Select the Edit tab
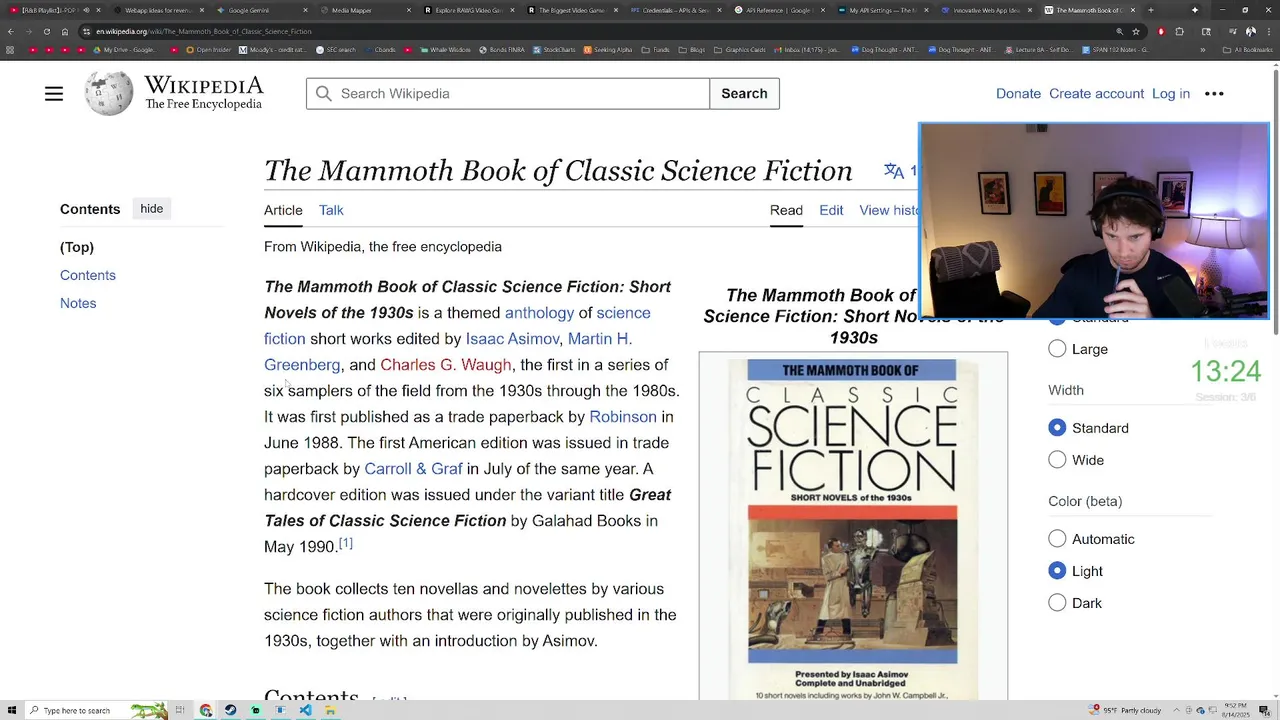1280x720 pixels. point(831,210)
